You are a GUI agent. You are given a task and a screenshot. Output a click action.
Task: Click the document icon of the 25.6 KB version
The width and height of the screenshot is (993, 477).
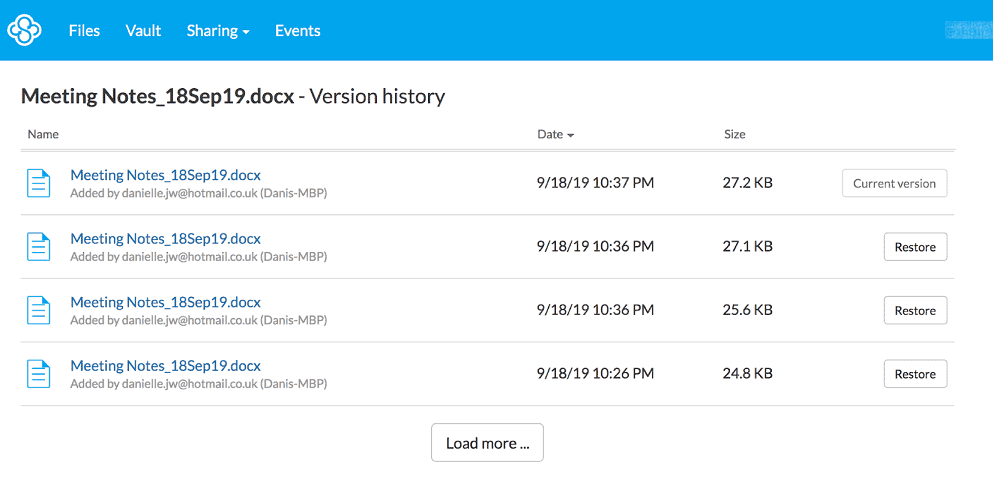(x=38, y=310)
